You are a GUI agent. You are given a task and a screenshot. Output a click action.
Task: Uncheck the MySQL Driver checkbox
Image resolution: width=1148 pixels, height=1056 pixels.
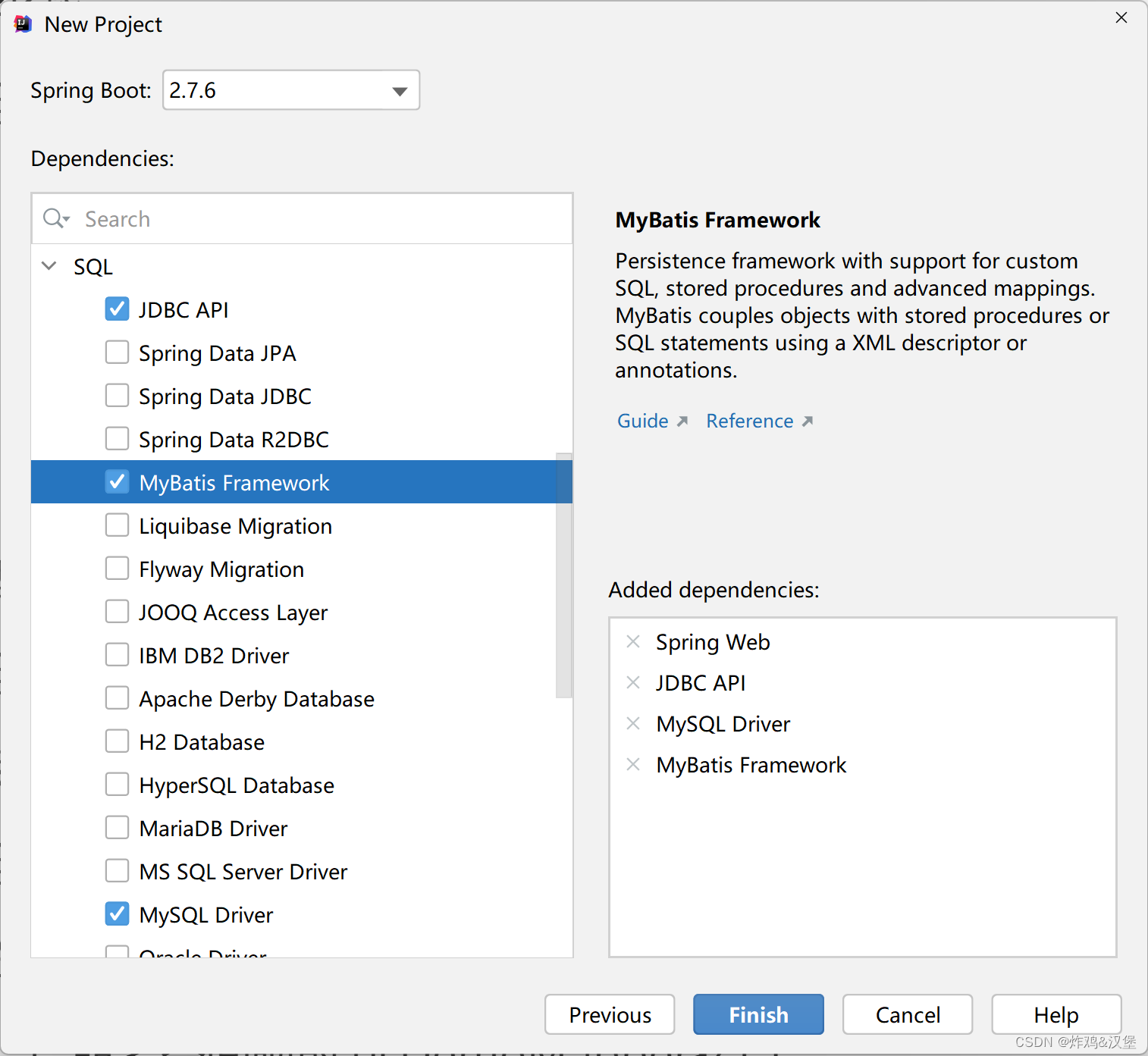pos(117,914)
